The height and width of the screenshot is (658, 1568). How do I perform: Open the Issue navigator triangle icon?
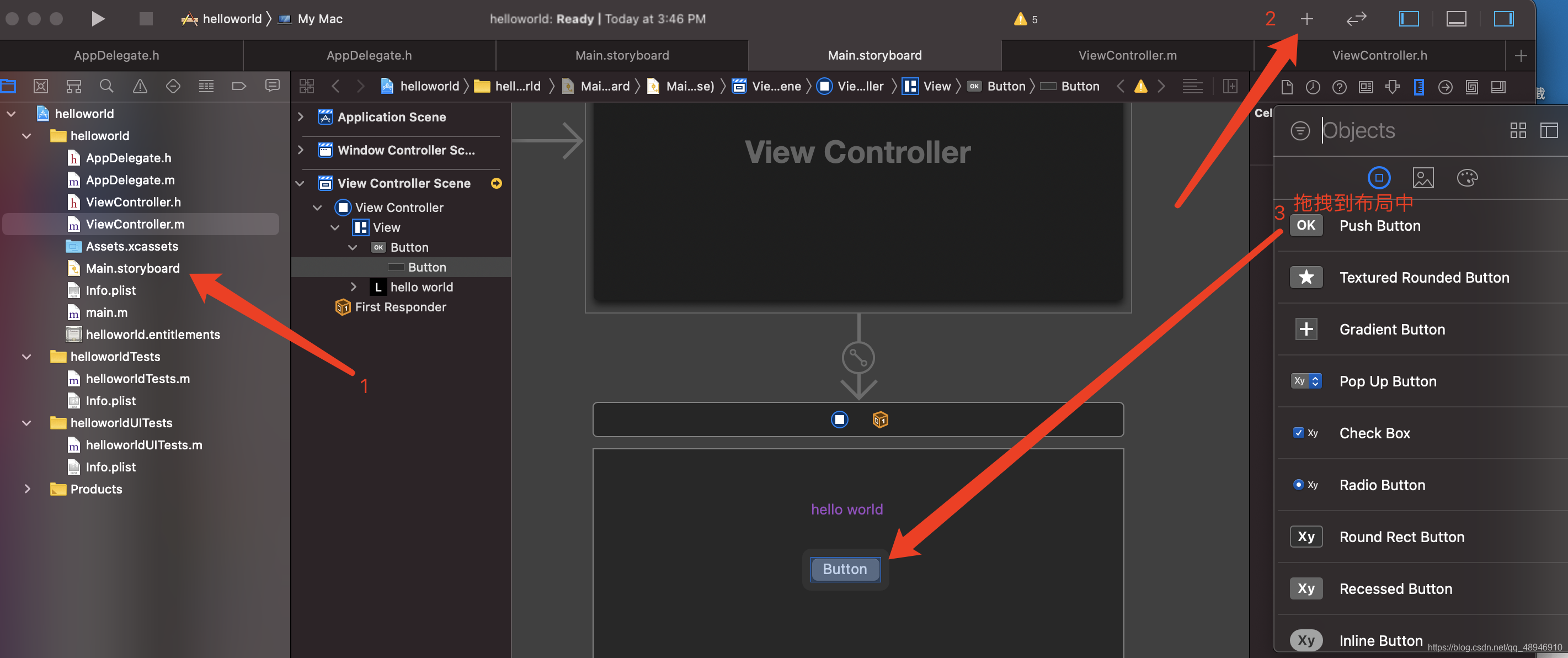coord(140,86)
